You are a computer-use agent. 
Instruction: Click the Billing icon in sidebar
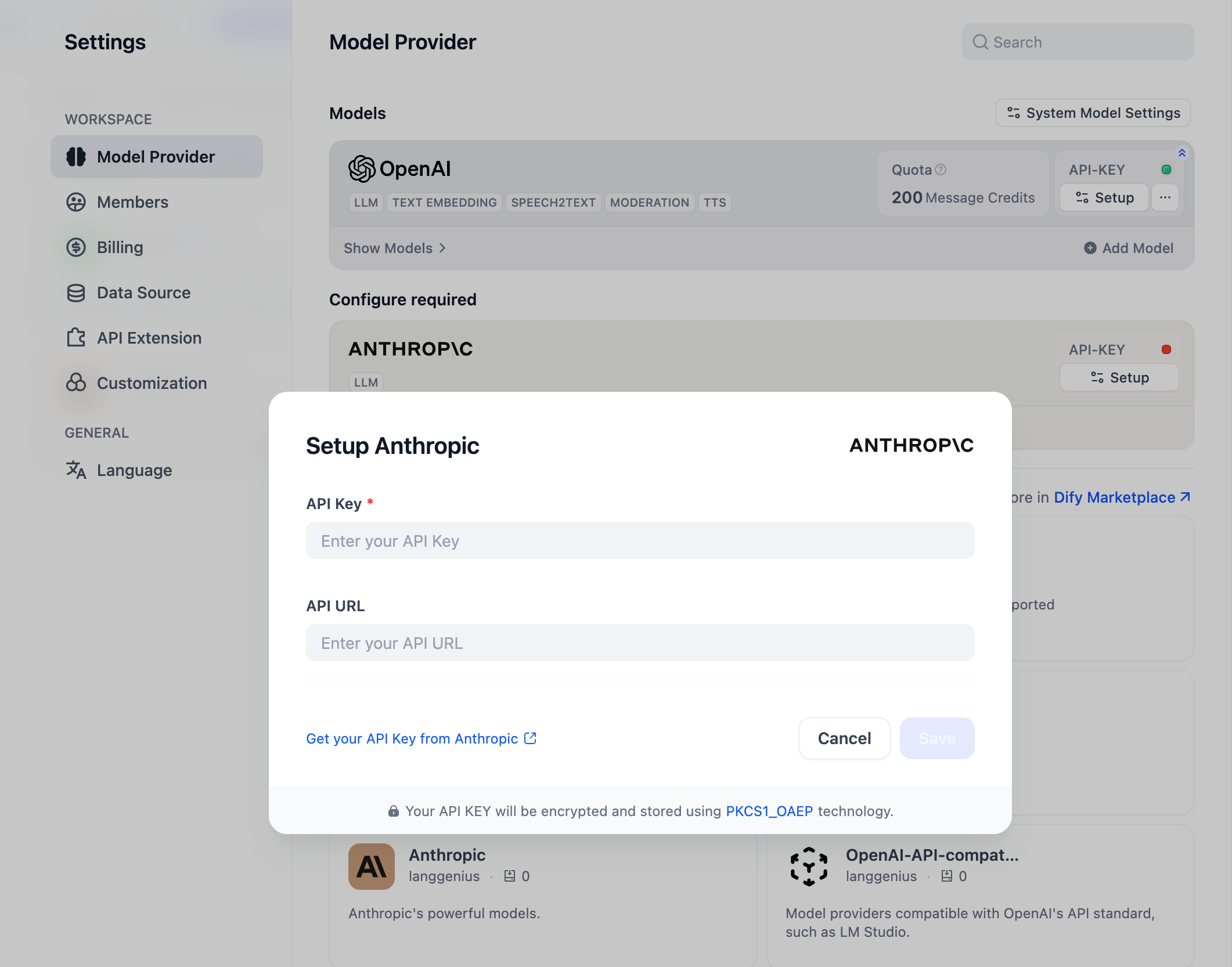pyautogui.click(x=76, y=247)
